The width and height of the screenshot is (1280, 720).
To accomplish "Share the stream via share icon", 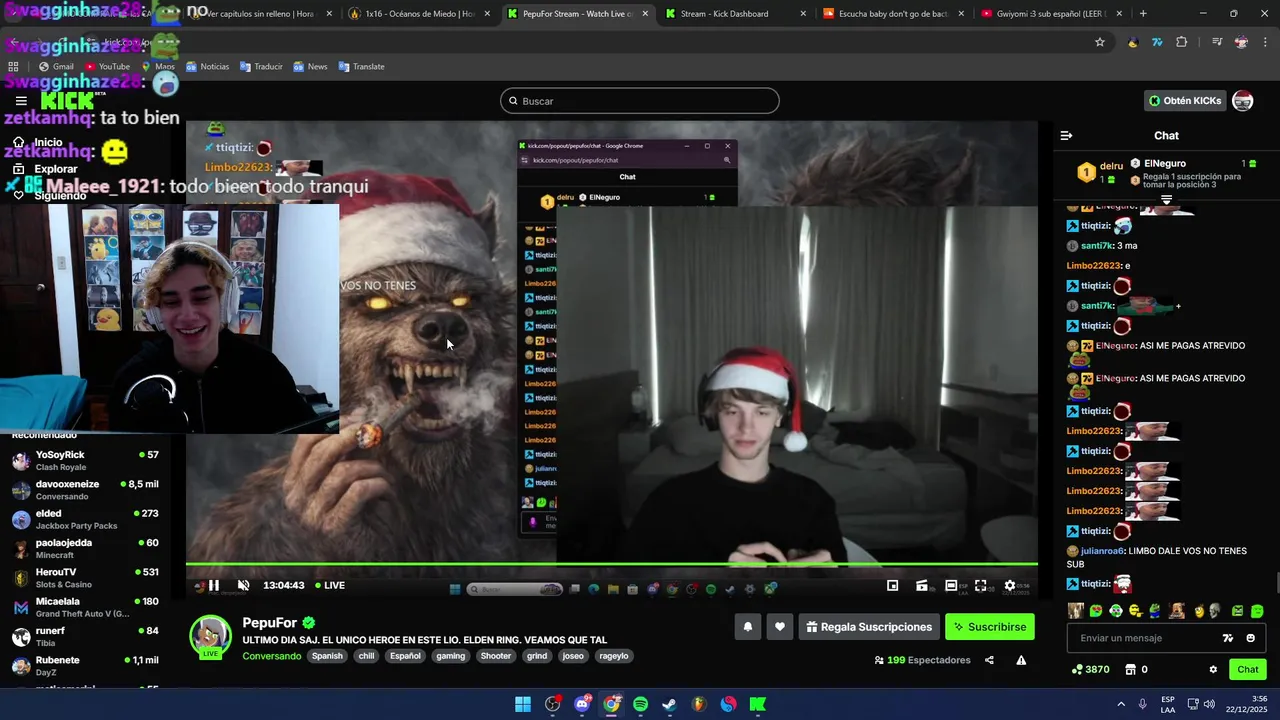I will [x=989, y=660].
